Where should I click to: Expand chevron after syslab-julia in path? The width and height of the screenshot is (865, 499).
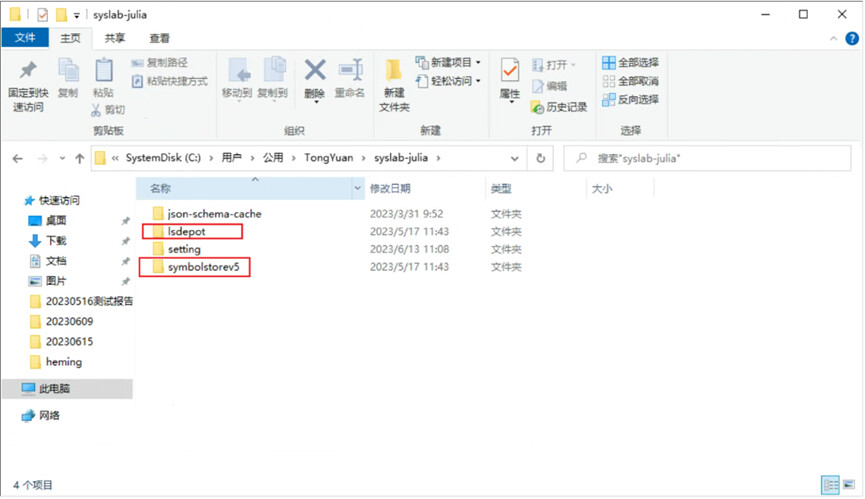pyautogui.click(x=439, y=159)
